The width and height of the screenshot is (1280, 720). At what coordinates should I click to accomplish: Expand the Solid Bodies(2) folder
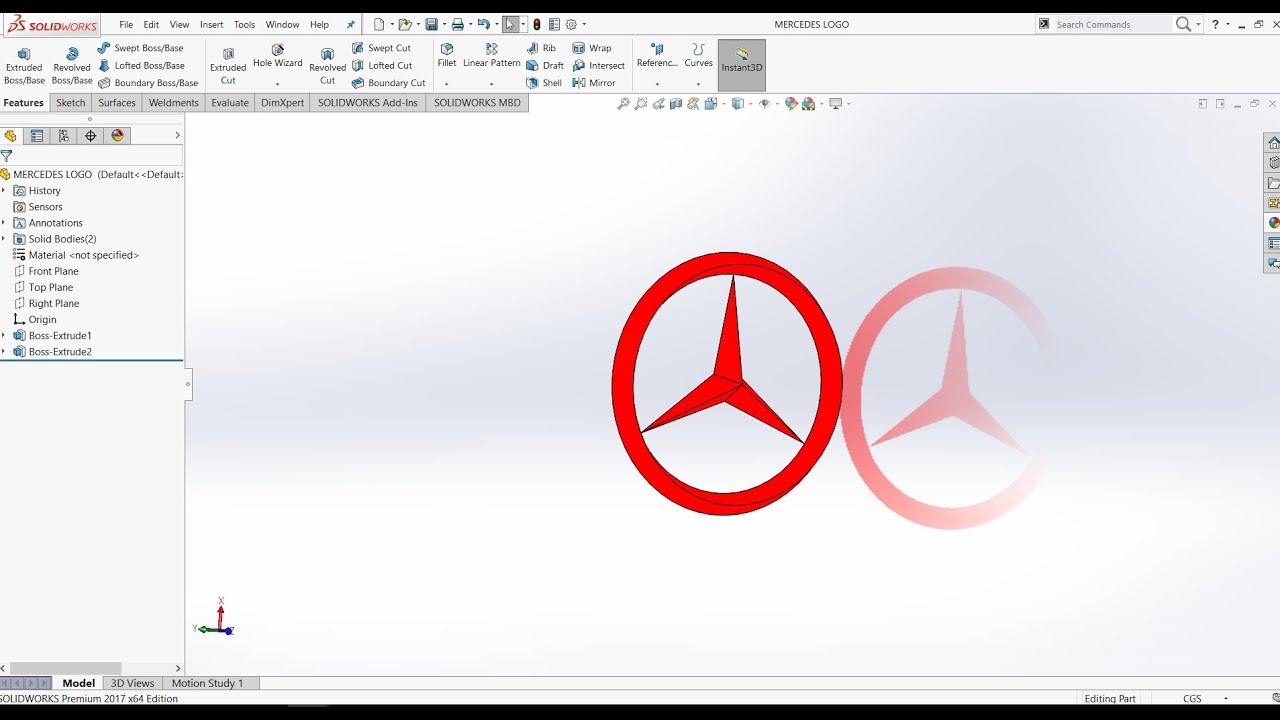click(x=4, y=238)
